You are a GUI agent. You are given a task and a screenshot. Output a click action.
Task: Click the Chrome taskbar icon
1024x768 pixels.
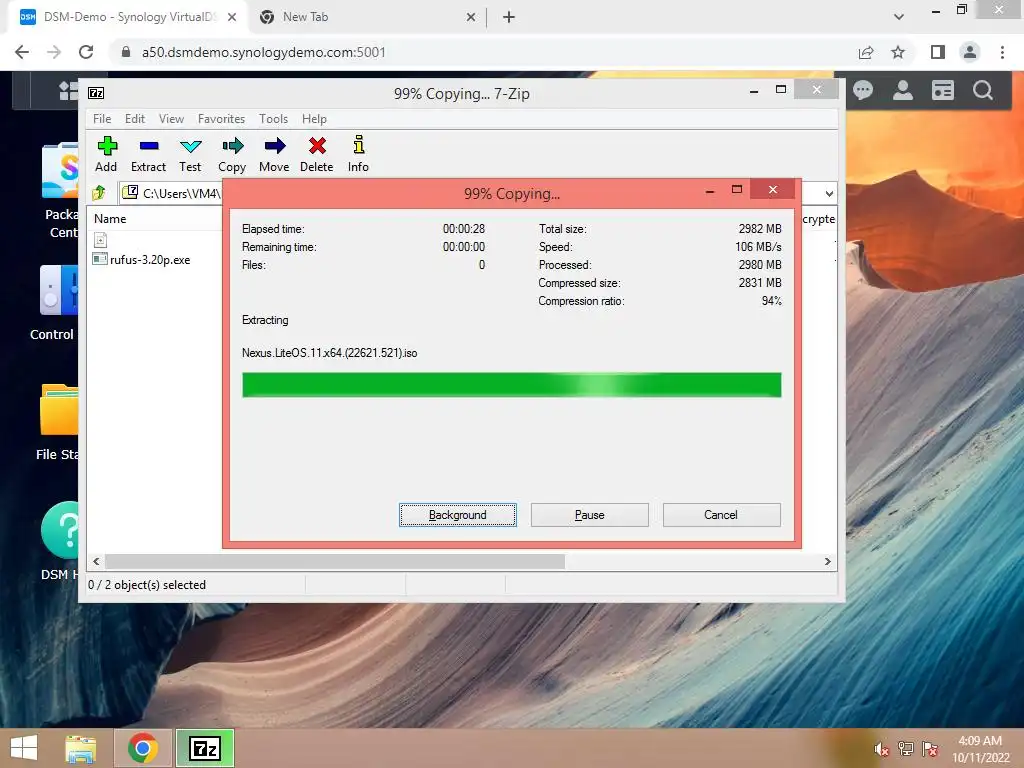[143, 748]
